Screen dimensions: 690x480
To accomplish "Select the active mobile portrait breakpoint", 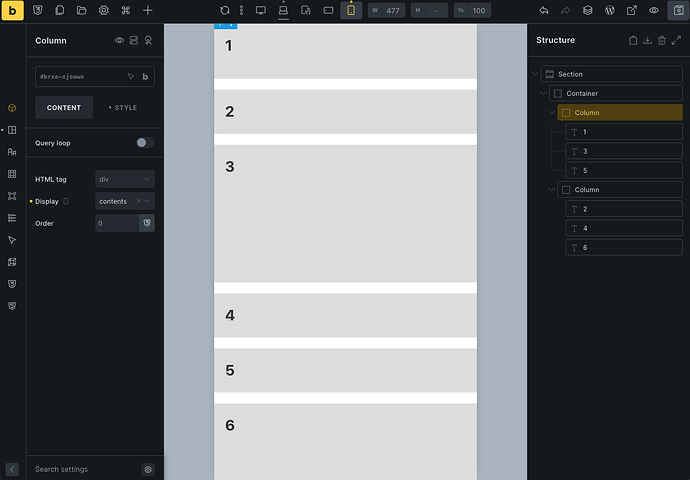I will tap(351, 10).
